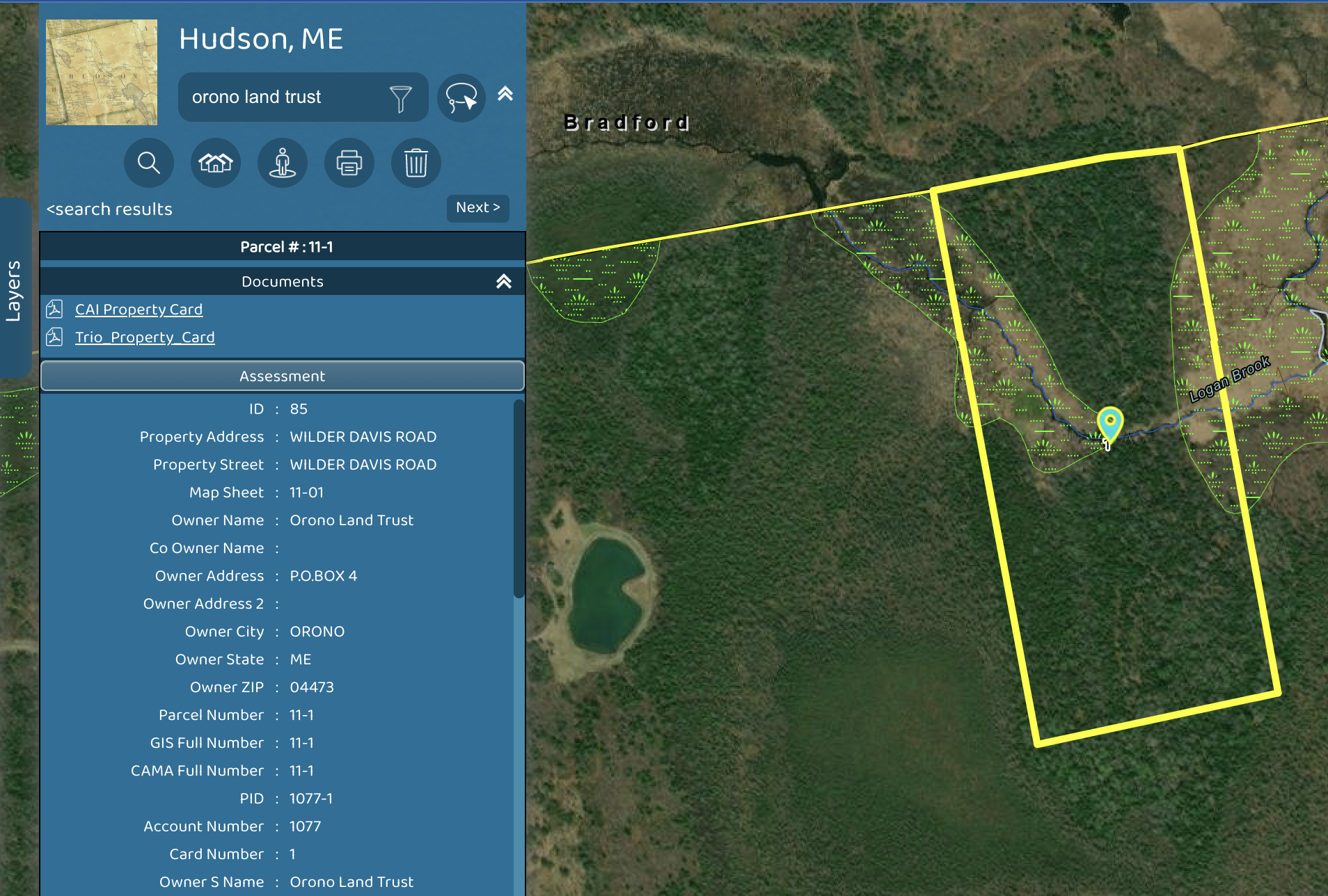Open the abutters houses tool icon
Viewport: 1328px width, 896px height.
coord(216,163)
